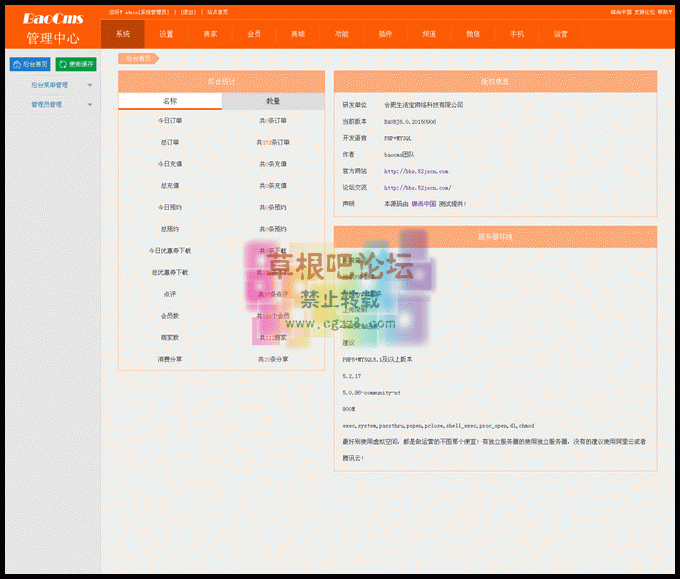This screenshot has width=680, height=579.
Task: Open the 手机 top menu
Action: [517, 34]
